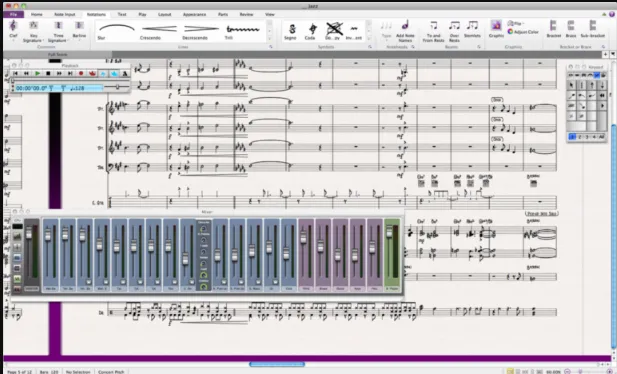Click Adjust Color in the Graphics group

523,32
